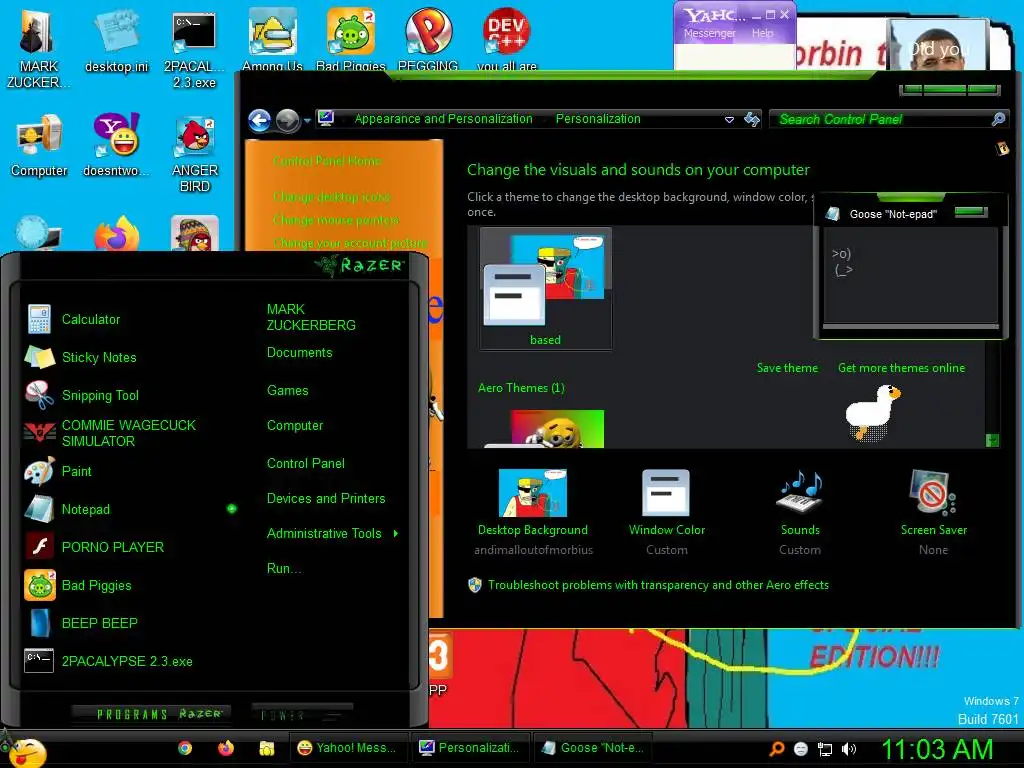The width and height of the screenshot is (1024, 768).
Task: Open Devices and Printers
Action: [x=326, y=498]
